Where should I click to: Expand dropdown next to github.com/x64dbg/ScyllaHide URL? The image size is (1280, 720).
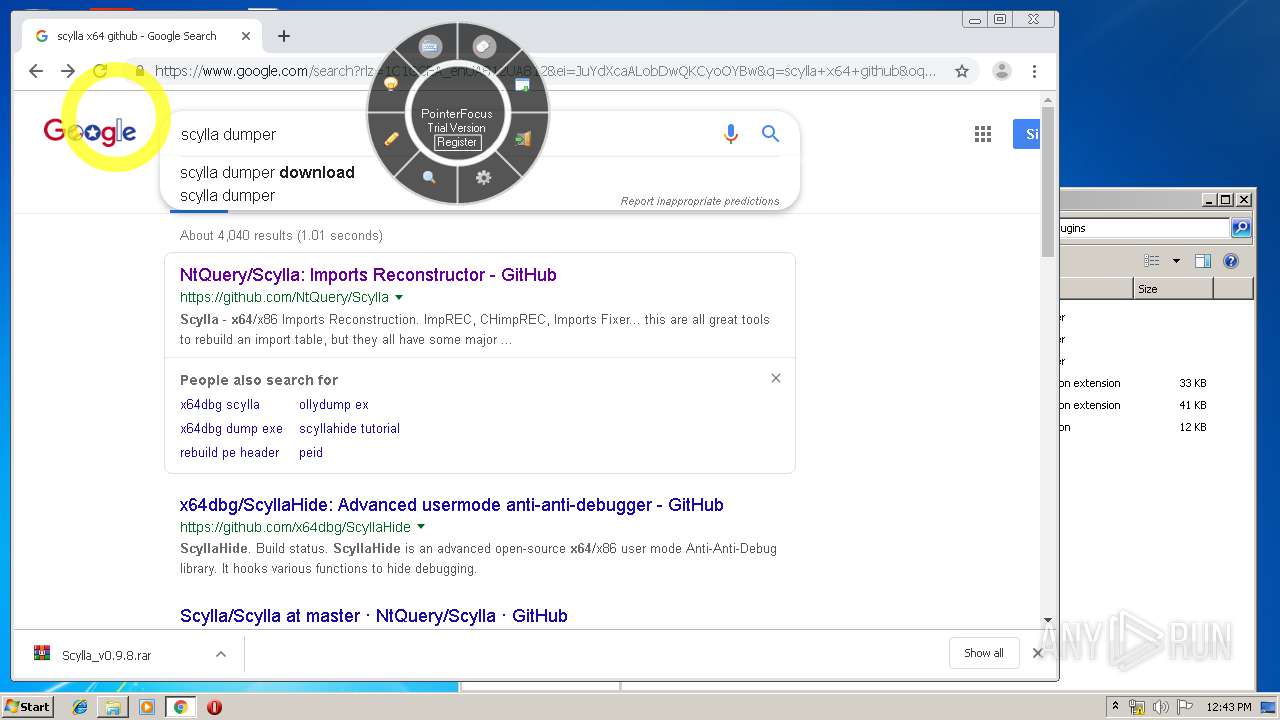click(421, 527)
